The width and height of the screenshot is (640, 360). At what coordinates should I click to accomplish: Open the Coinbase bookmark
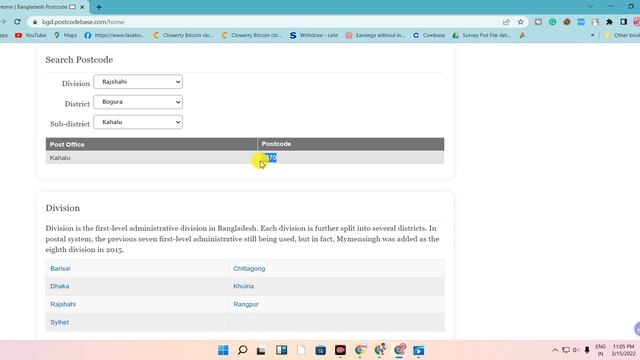point(429,36)
